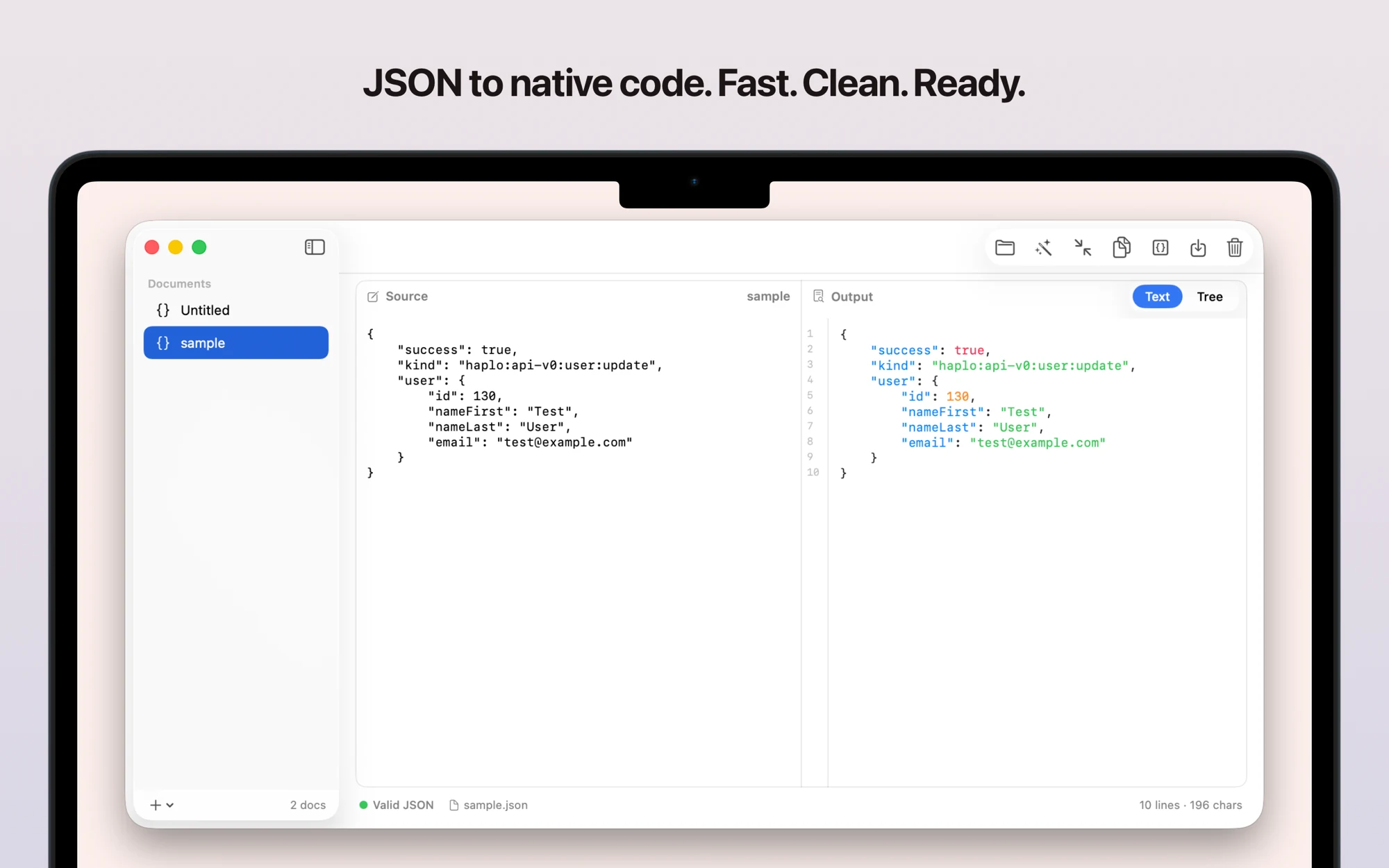Click the true value in Output panel
1389x868 pixels.
coord(969,351)
